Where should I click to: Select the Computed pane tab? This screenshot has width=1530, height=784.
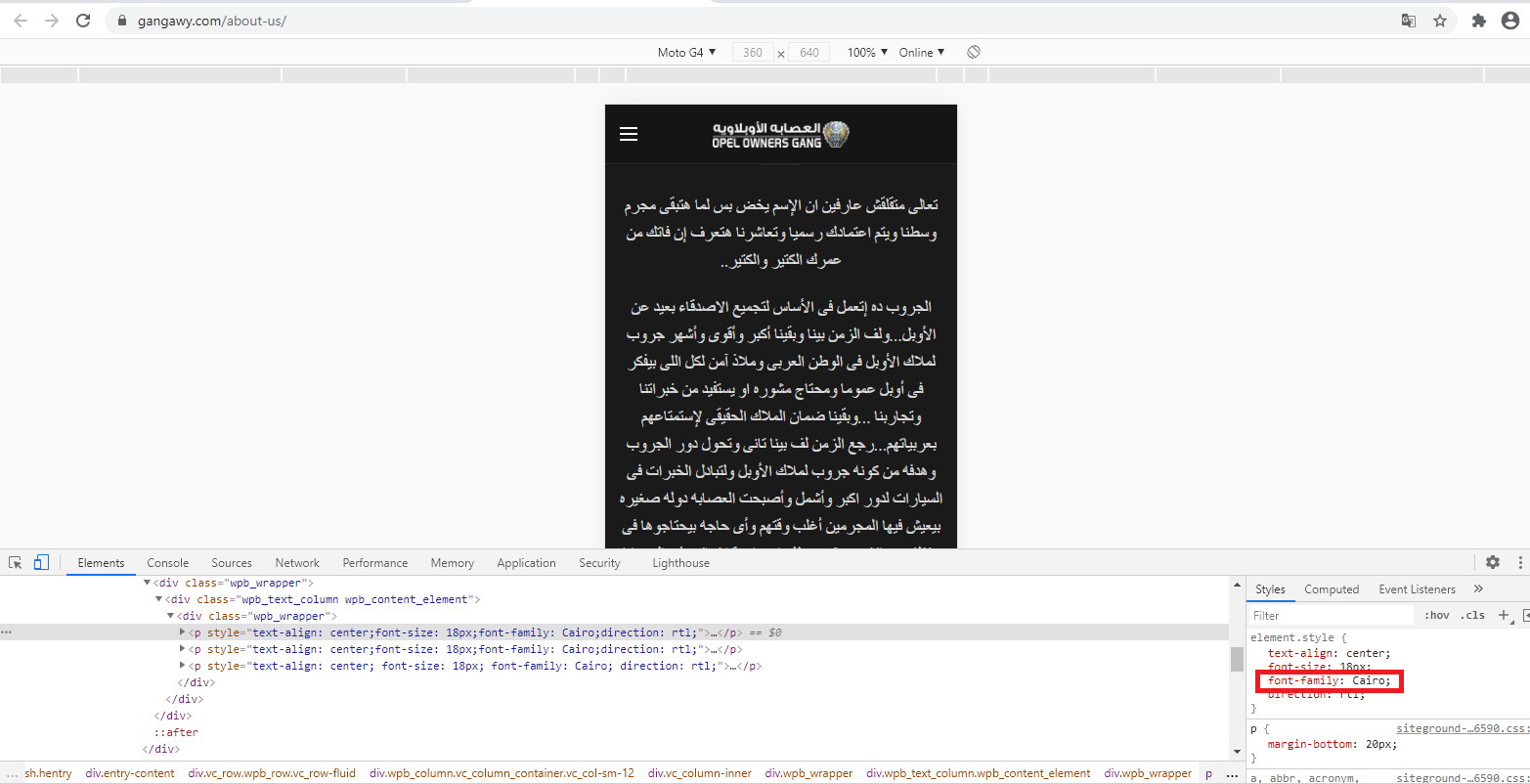(x=1332, y=589)
